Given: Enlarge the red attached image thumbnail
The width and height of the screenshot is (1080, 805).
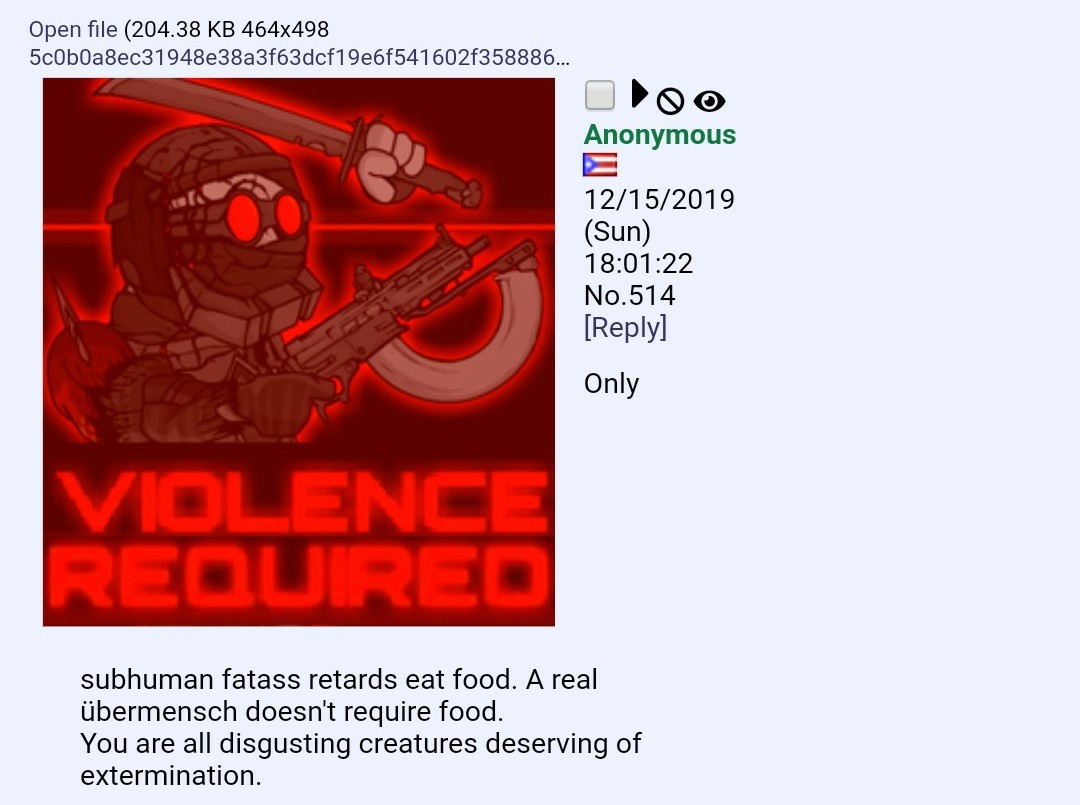Looking at the screenshot, I should tap(299, 352).
